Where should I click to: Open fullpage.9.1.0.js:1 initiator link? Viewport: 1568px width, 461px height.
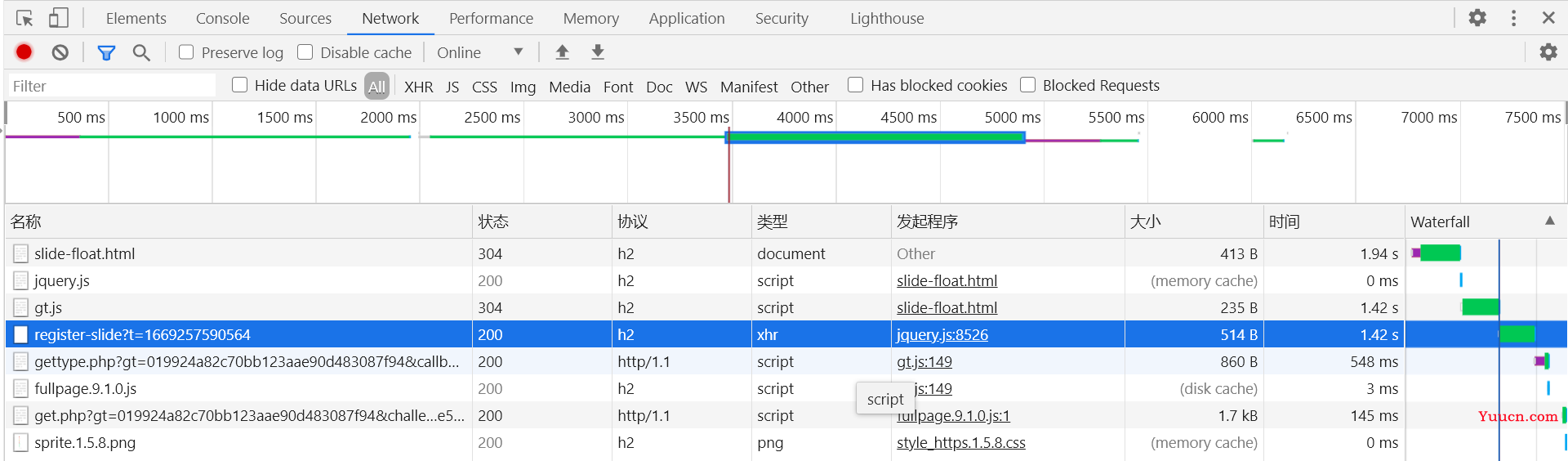[x=953, y=415]
